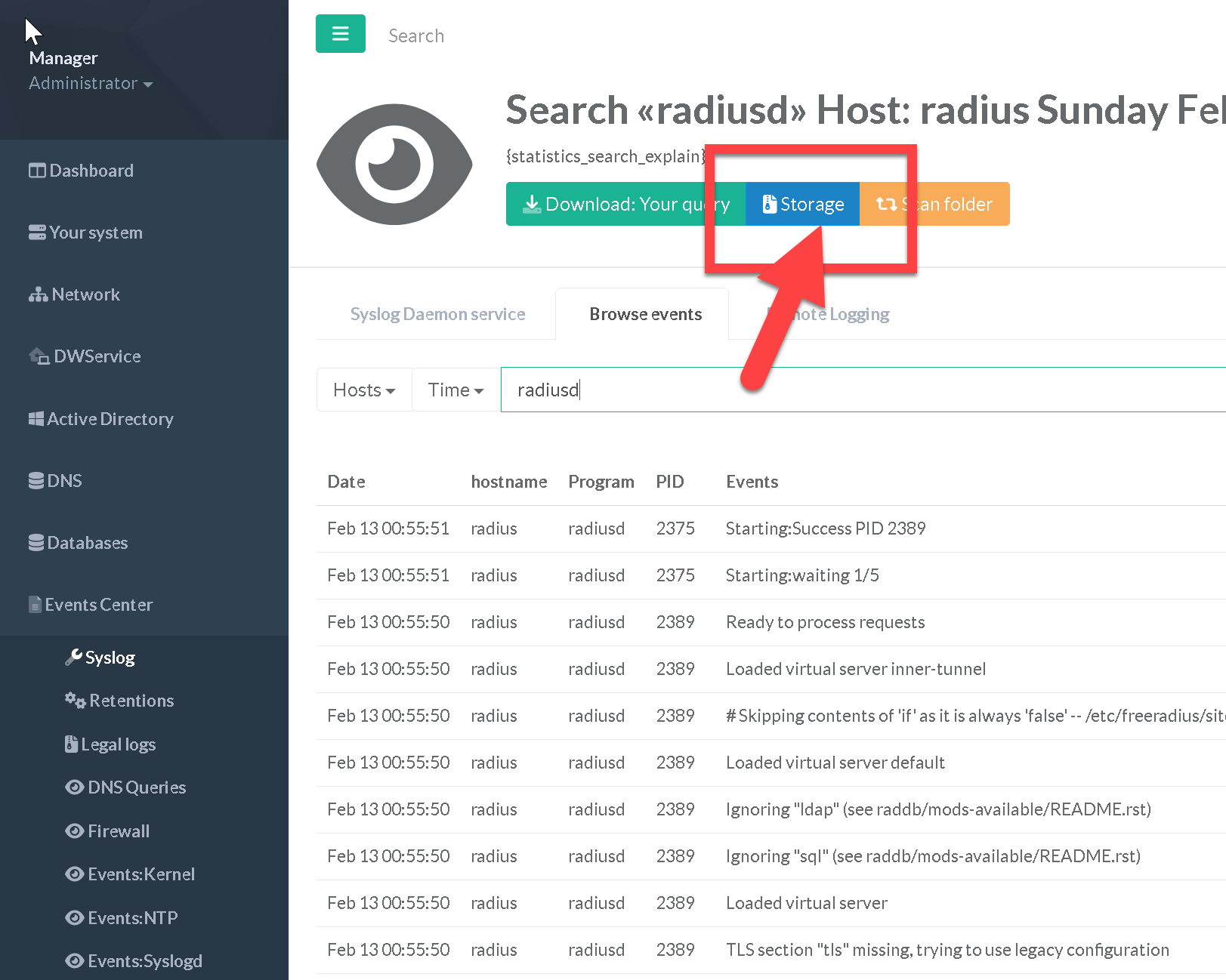Open the Firewall events view
The width and height of the screenshot is (1226, 980).
[107, 831]
